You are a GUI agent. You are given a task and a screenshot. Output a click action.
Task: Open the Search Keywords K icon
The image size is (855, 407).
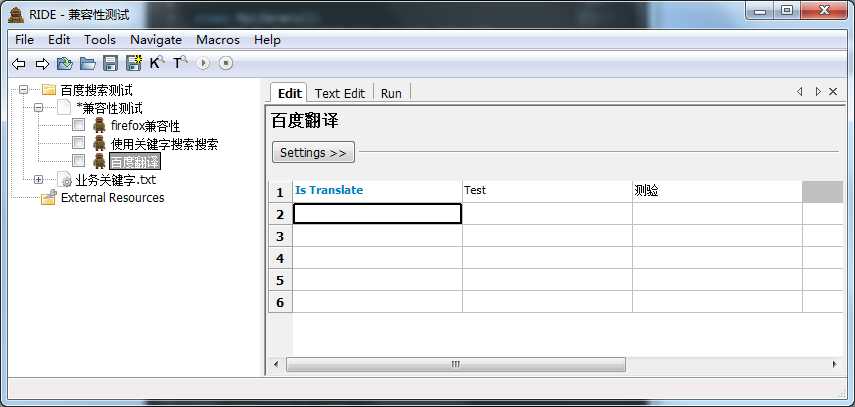click(x=157, y=63)
